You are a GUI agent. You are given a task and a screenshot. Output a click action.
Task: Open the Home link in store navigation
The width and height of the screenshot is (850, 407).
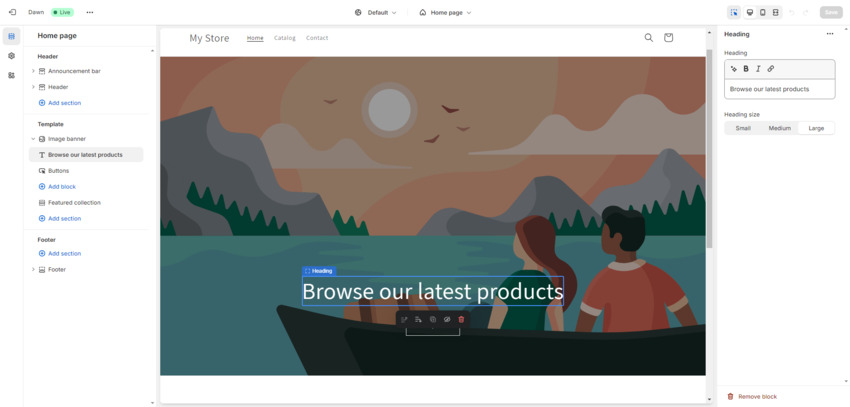pyautogui.click(x=255, y=38)
